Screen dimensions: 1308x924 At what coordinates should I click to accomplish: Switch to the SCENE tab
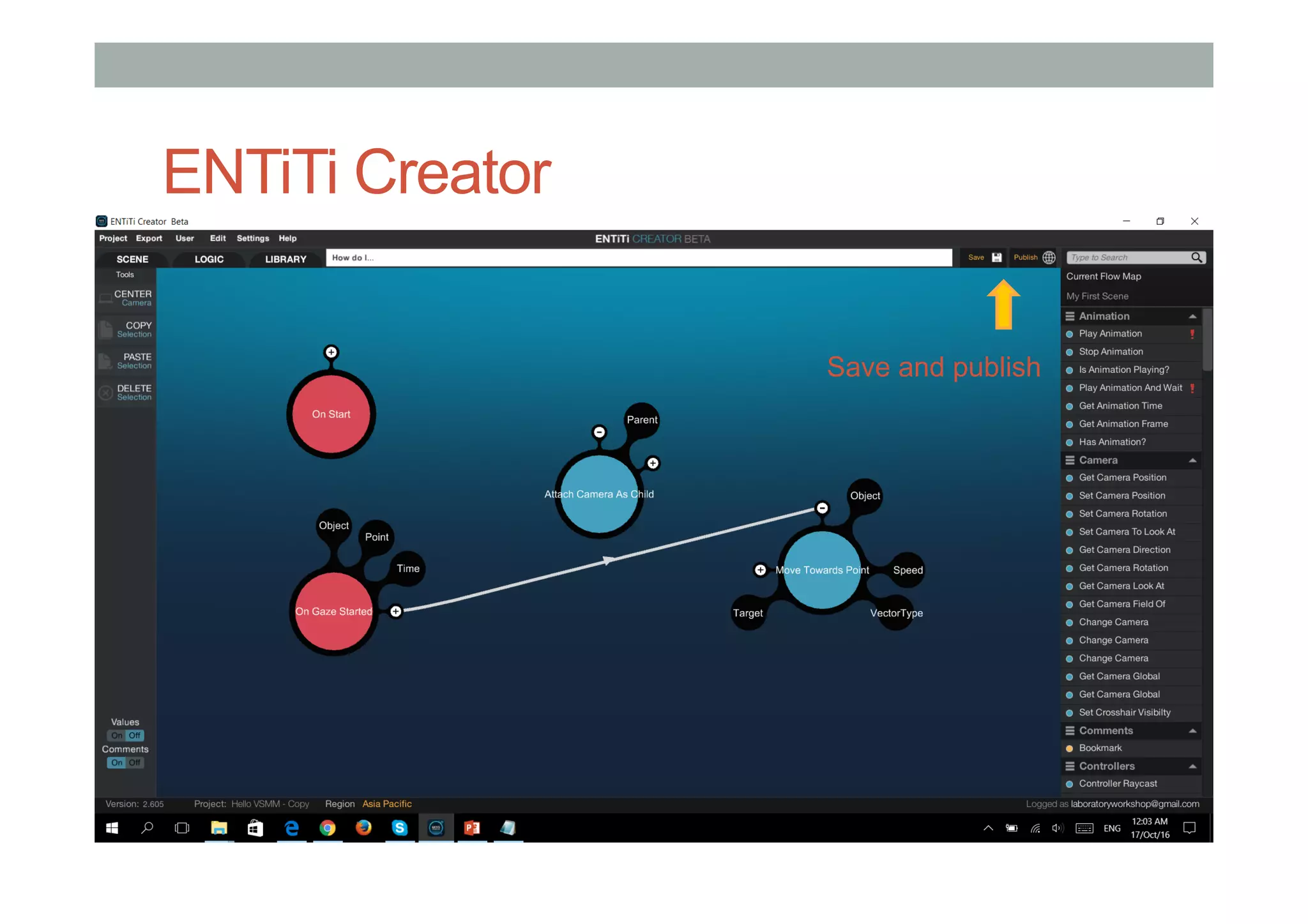(132, 259)
